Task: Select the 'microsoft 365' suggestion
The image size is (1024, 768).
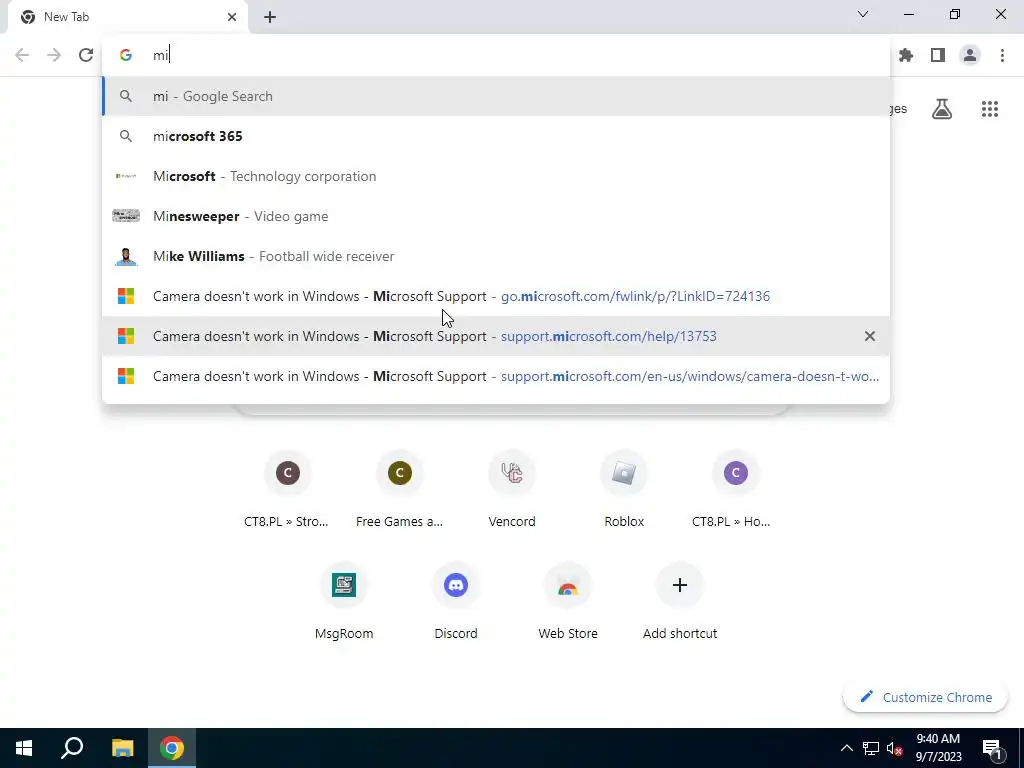Action: [x=496, y=136]
